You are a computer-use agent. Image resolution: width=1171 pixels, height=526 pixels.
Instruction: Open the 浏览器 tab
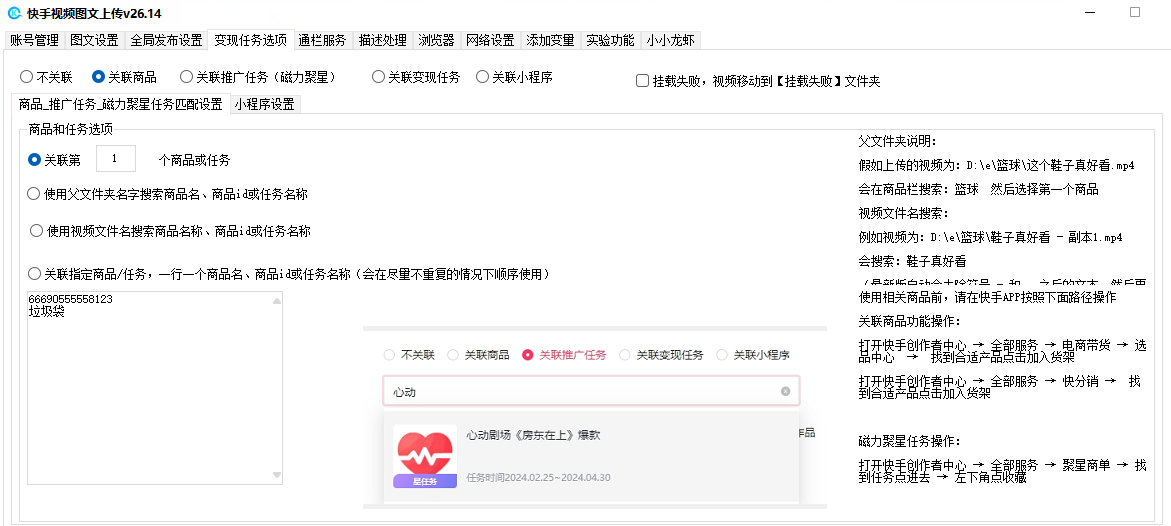[436, 40]
